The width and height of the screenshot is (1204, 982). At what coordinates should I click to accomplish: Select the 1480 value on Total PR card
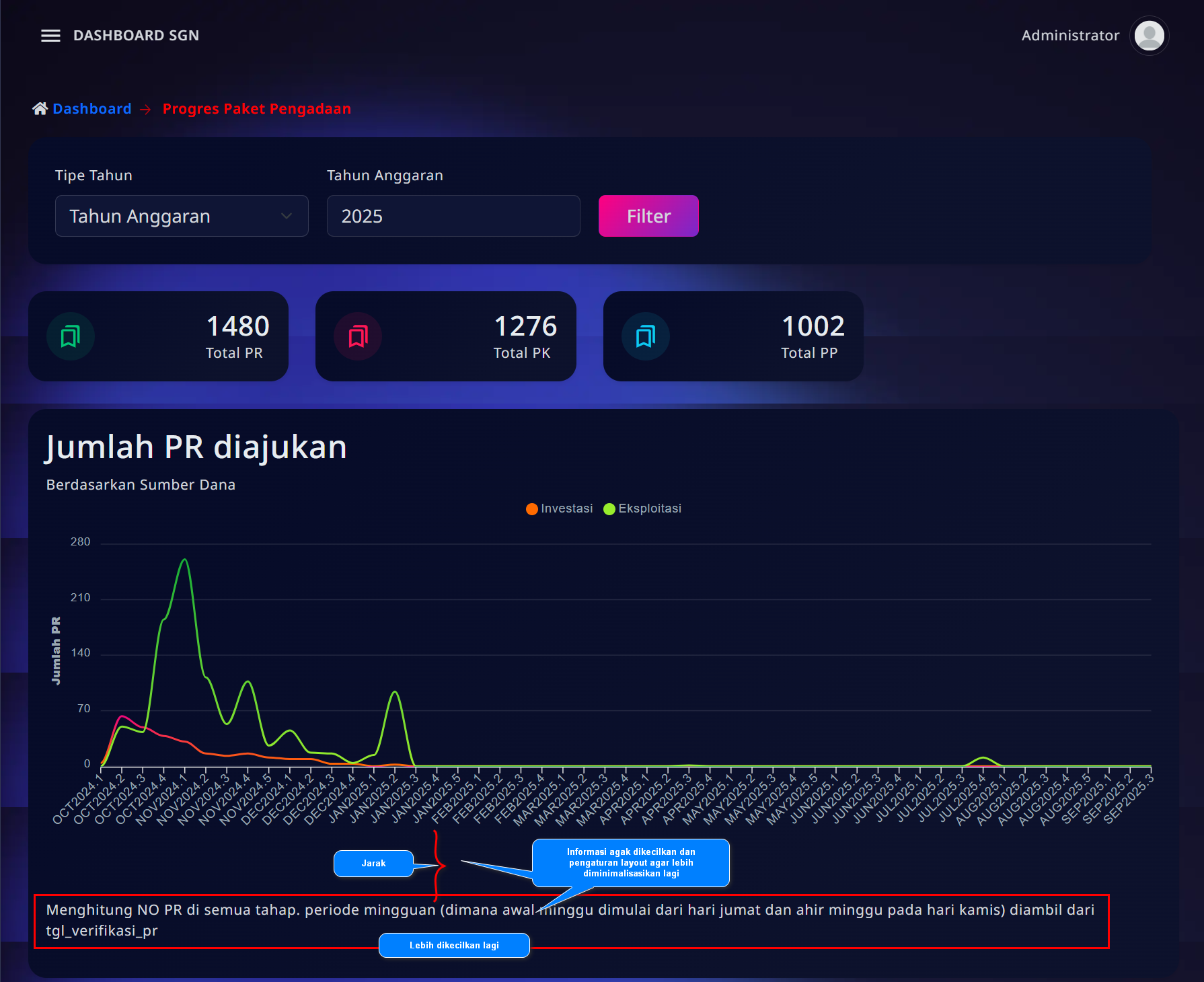pos(237,326)
